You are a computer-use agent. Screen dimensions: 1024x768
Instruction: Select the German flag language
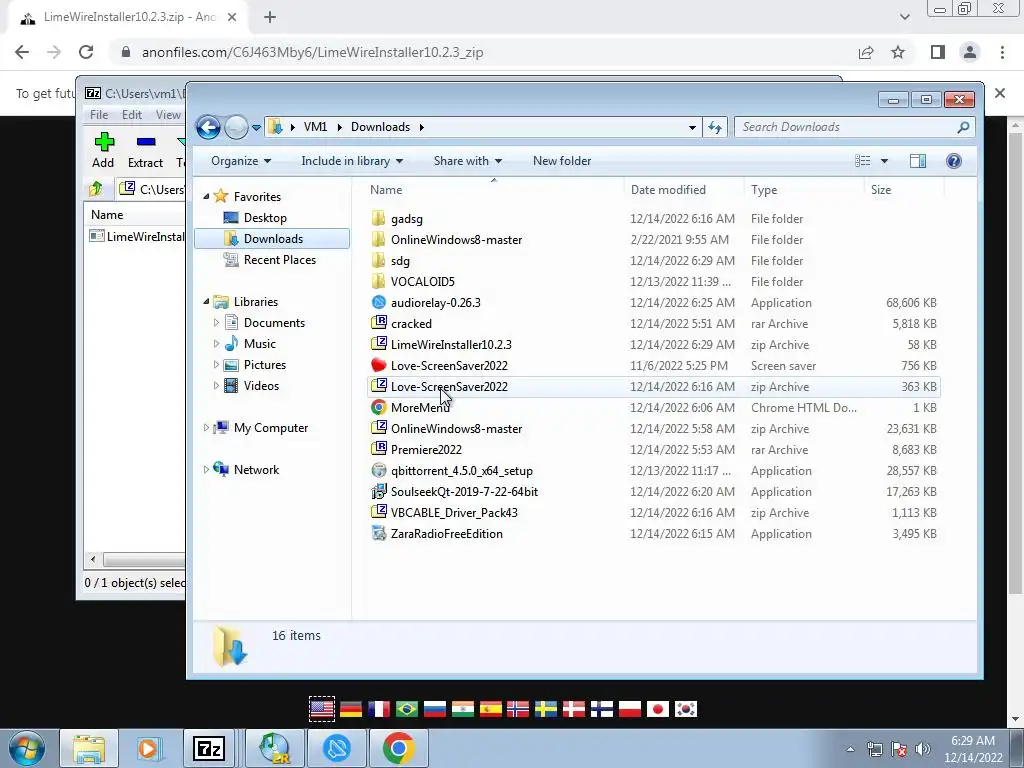(351, 709)
